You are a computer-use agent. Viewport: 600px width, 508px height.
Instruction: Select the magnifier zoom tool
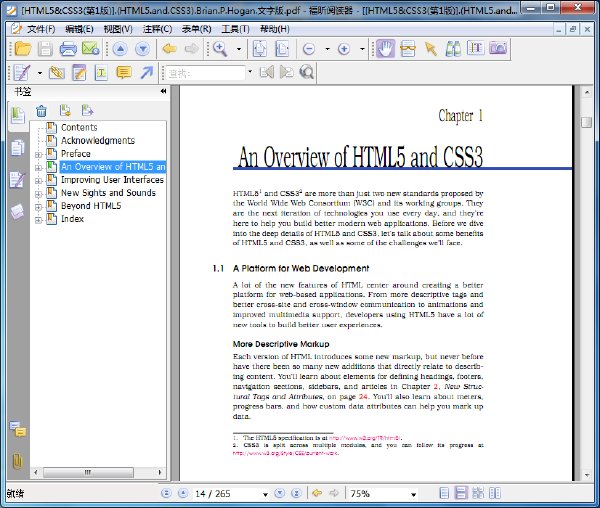[x=220, y=49]
